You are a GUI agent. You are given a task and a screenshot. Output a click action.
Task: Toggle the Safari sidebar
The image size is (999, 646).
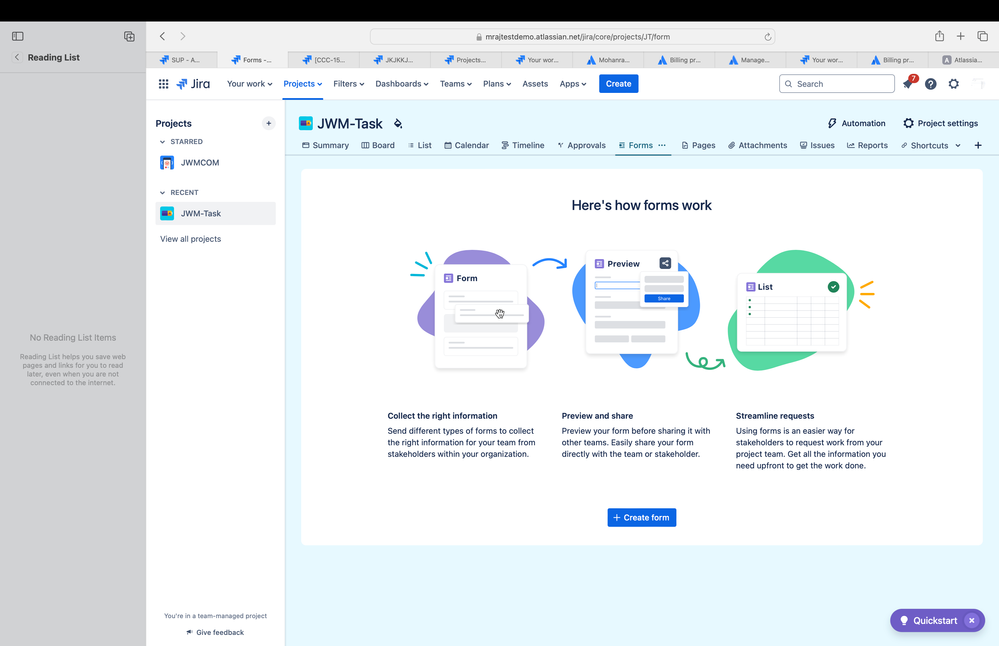click(x=18, y=36)
